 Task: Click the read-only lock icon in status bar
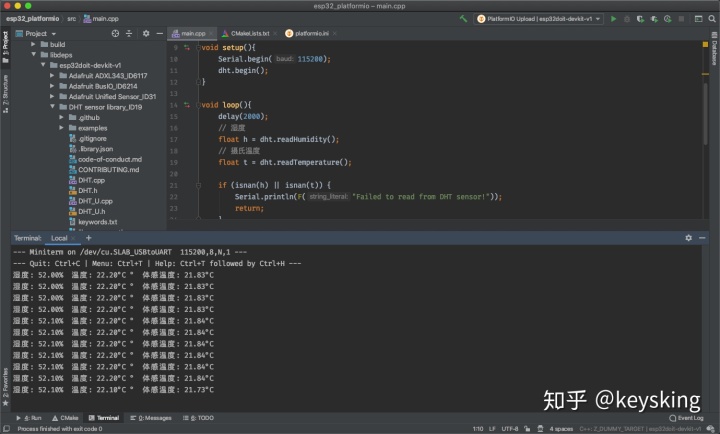(x=527, y=428)
